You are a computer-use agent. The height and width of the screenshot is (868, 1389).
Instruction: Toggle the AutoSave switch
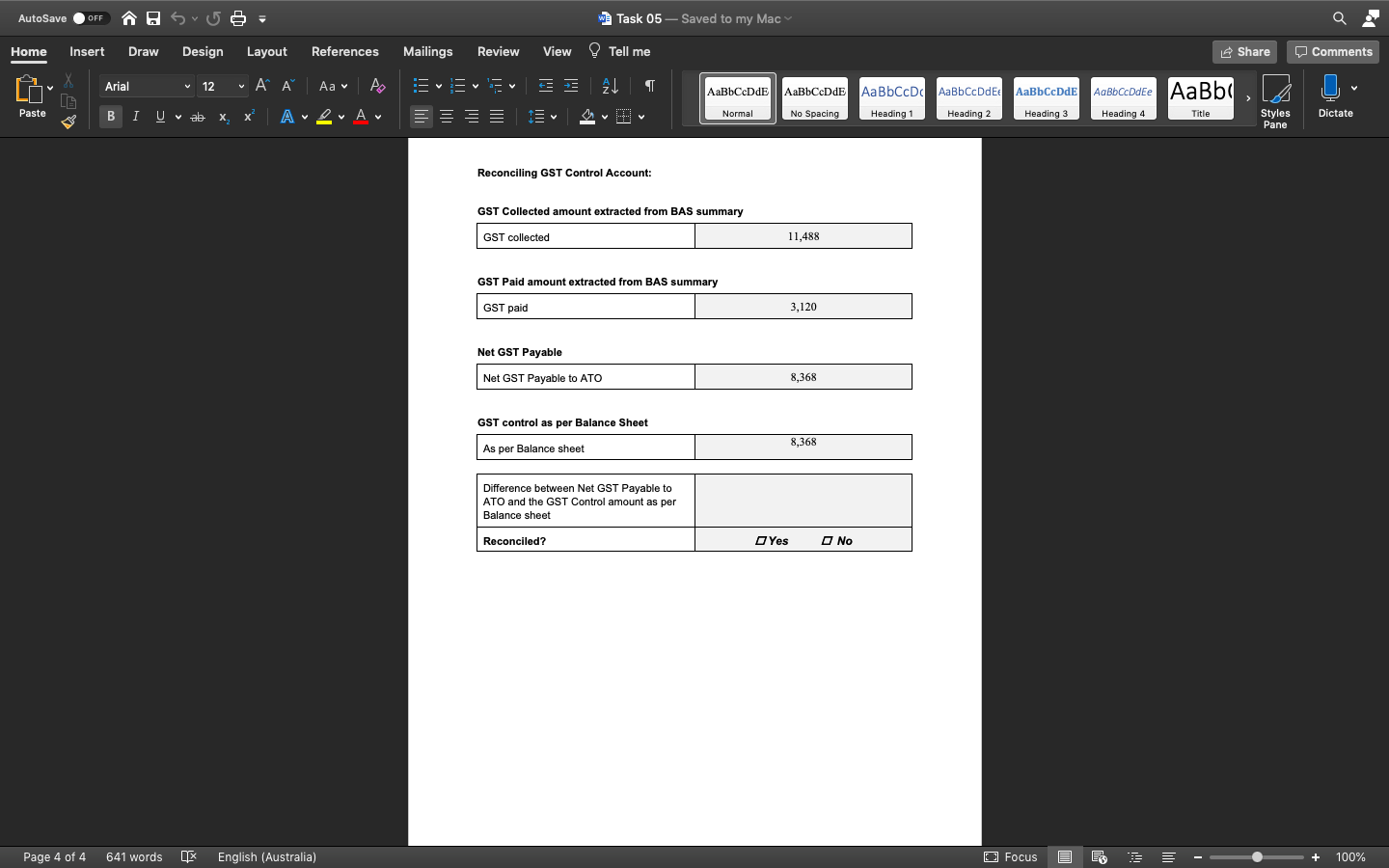[x=91, y=18]
